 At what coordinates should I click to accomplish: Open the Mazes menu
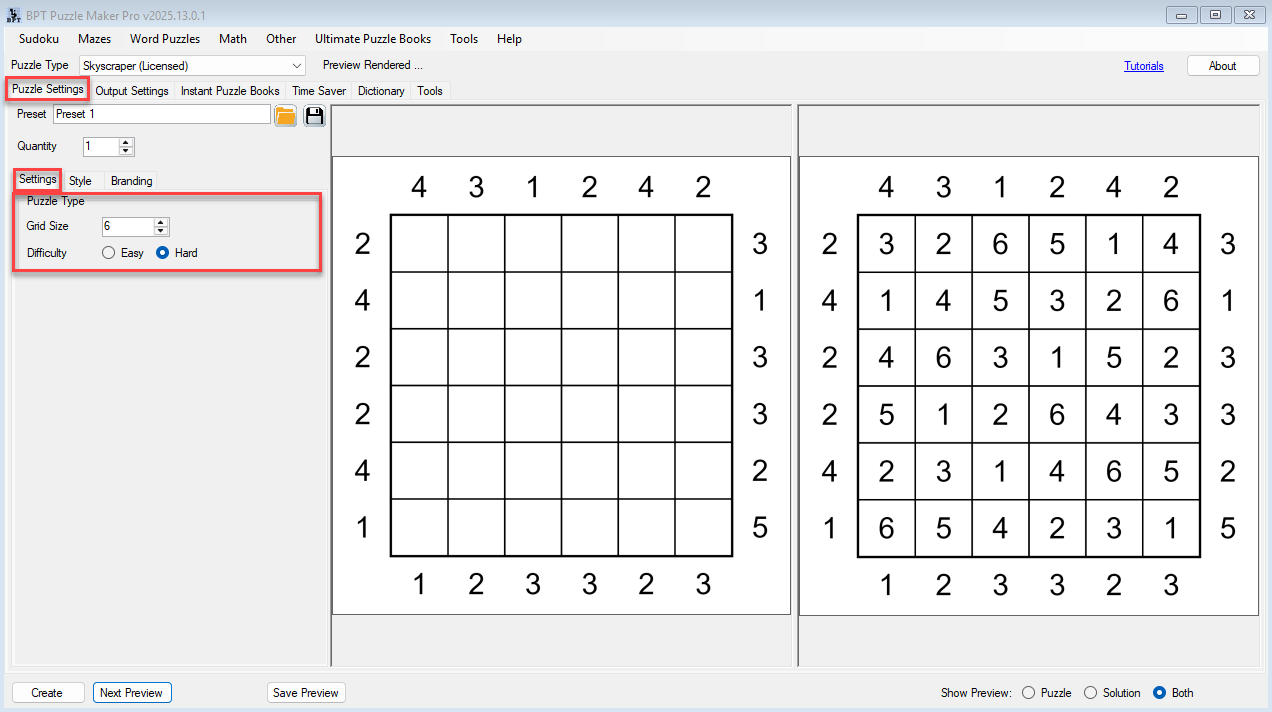[x=94, y=39]
